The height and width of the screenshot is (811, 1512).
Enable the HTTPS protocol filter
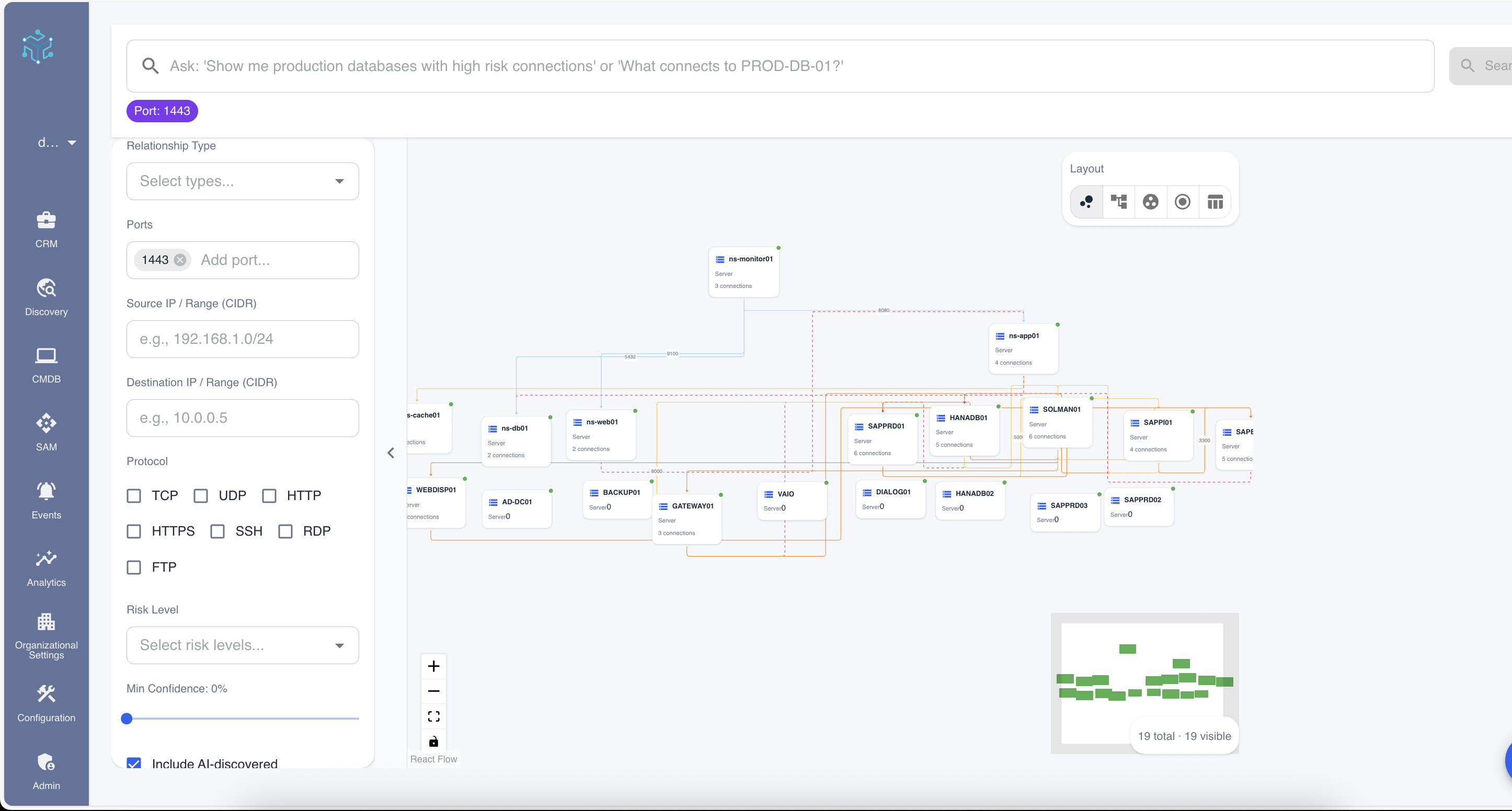[x=134, y=531]
